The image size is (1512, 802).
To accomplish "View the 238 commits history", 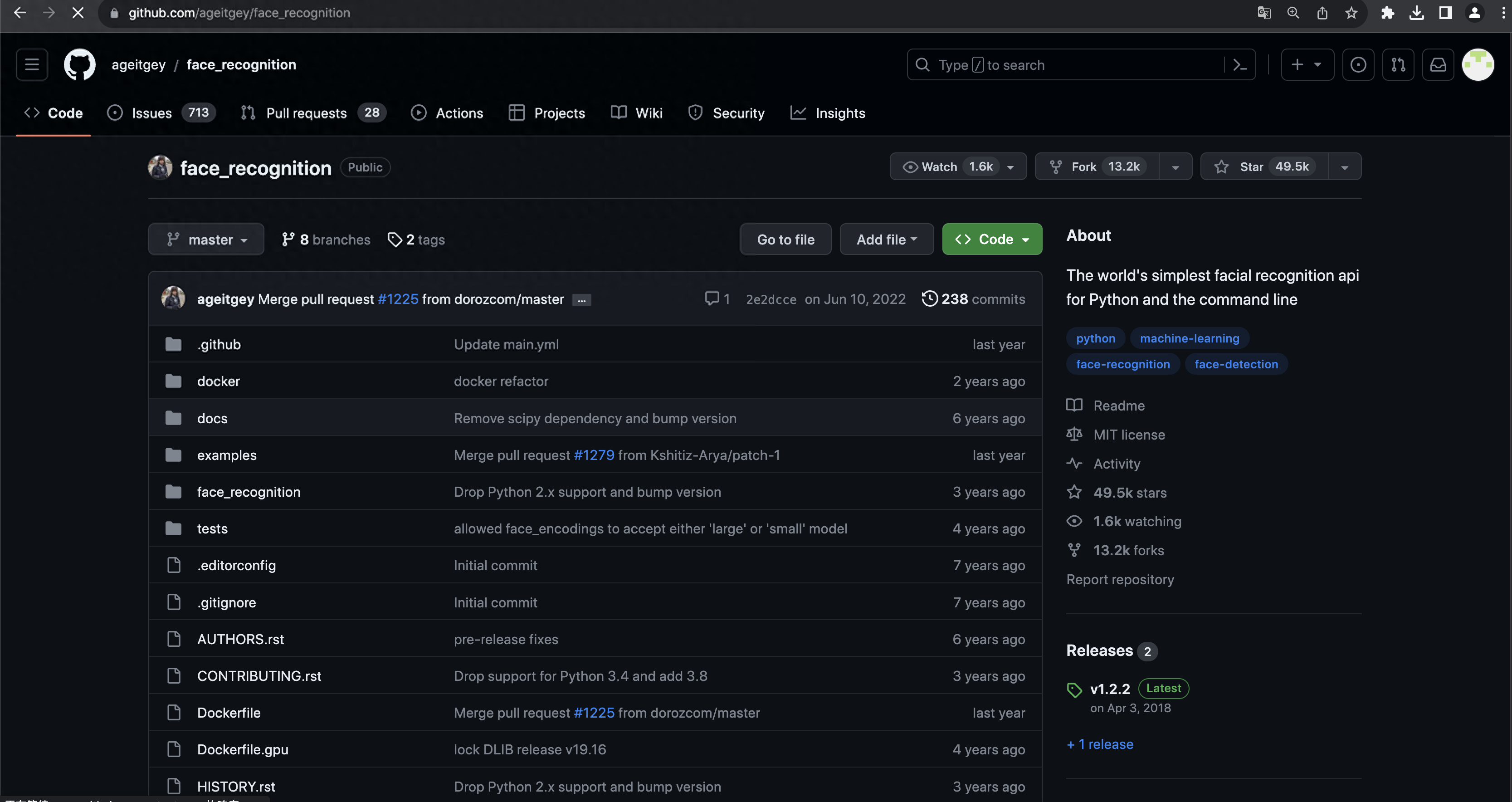I will 974,299.
